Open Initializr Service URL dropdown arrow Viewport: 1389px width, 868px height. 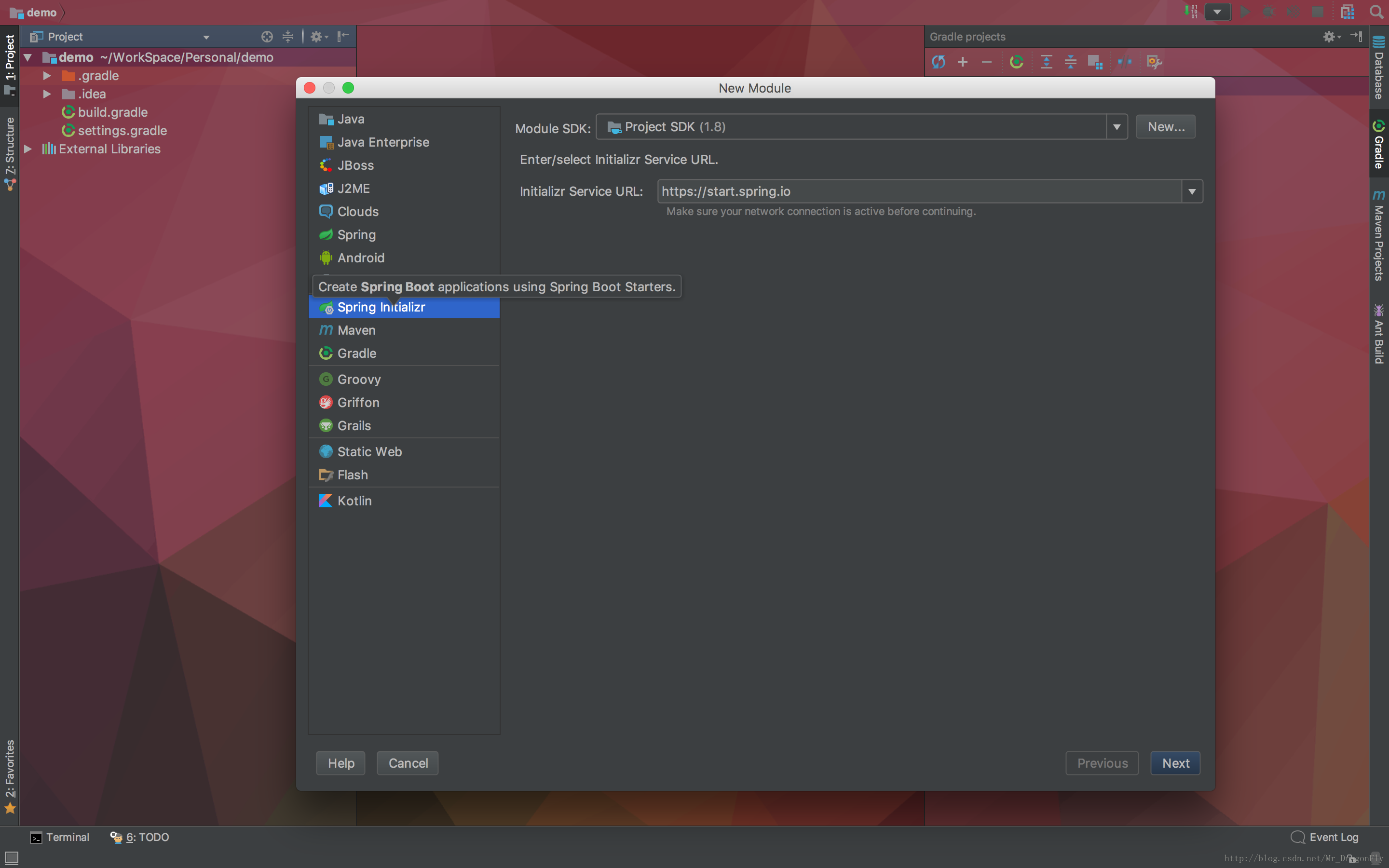point(1192,192)
